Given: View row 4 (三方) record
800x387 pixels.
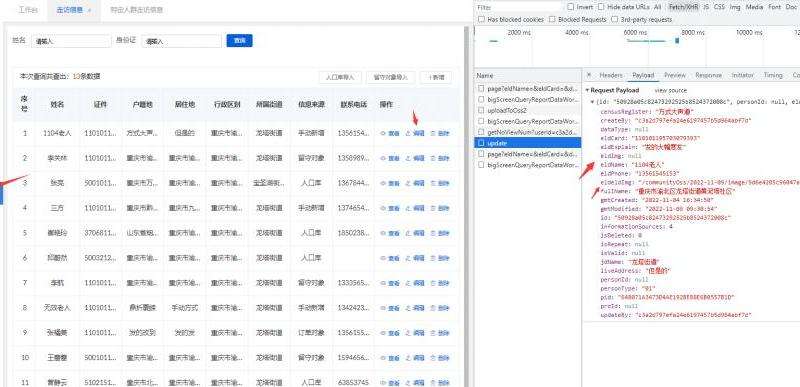Looking at the screenshot, I should pos(390,208).
